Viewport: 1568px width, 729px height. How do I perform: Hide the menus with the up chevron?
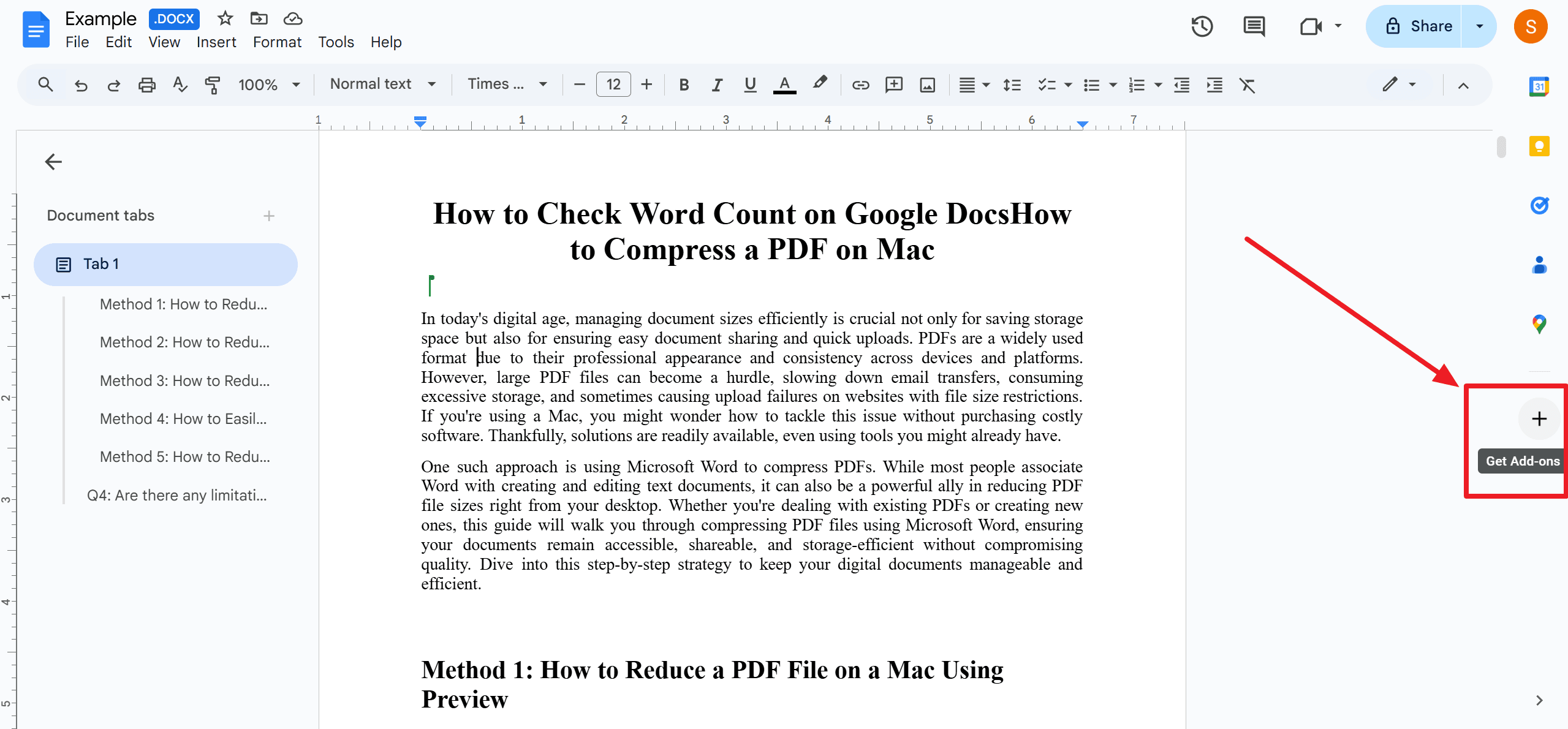coord(1463,85)
